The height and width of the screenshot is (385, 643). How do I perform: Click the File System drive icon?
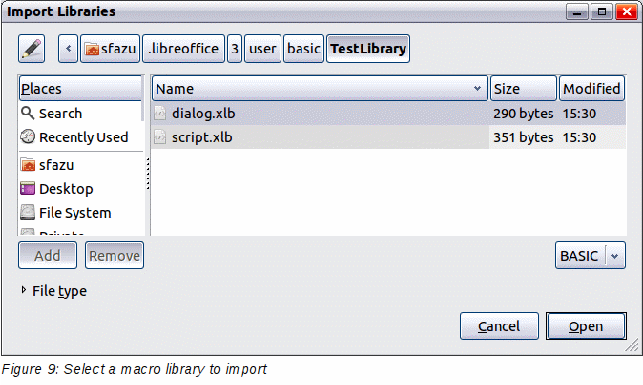tap(27, 212)
